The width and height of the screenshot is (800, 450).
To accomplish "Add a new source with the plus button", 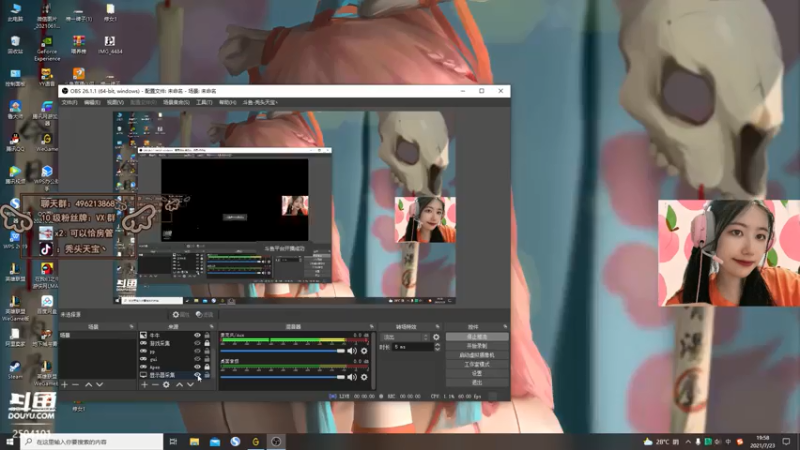I will [144, 384].
